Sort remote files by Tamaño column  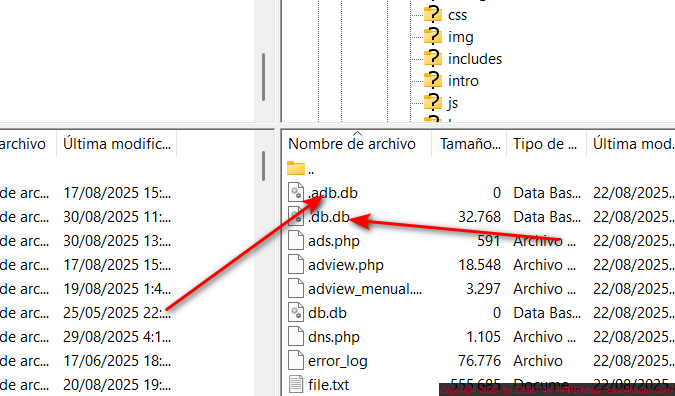point(469,144)
